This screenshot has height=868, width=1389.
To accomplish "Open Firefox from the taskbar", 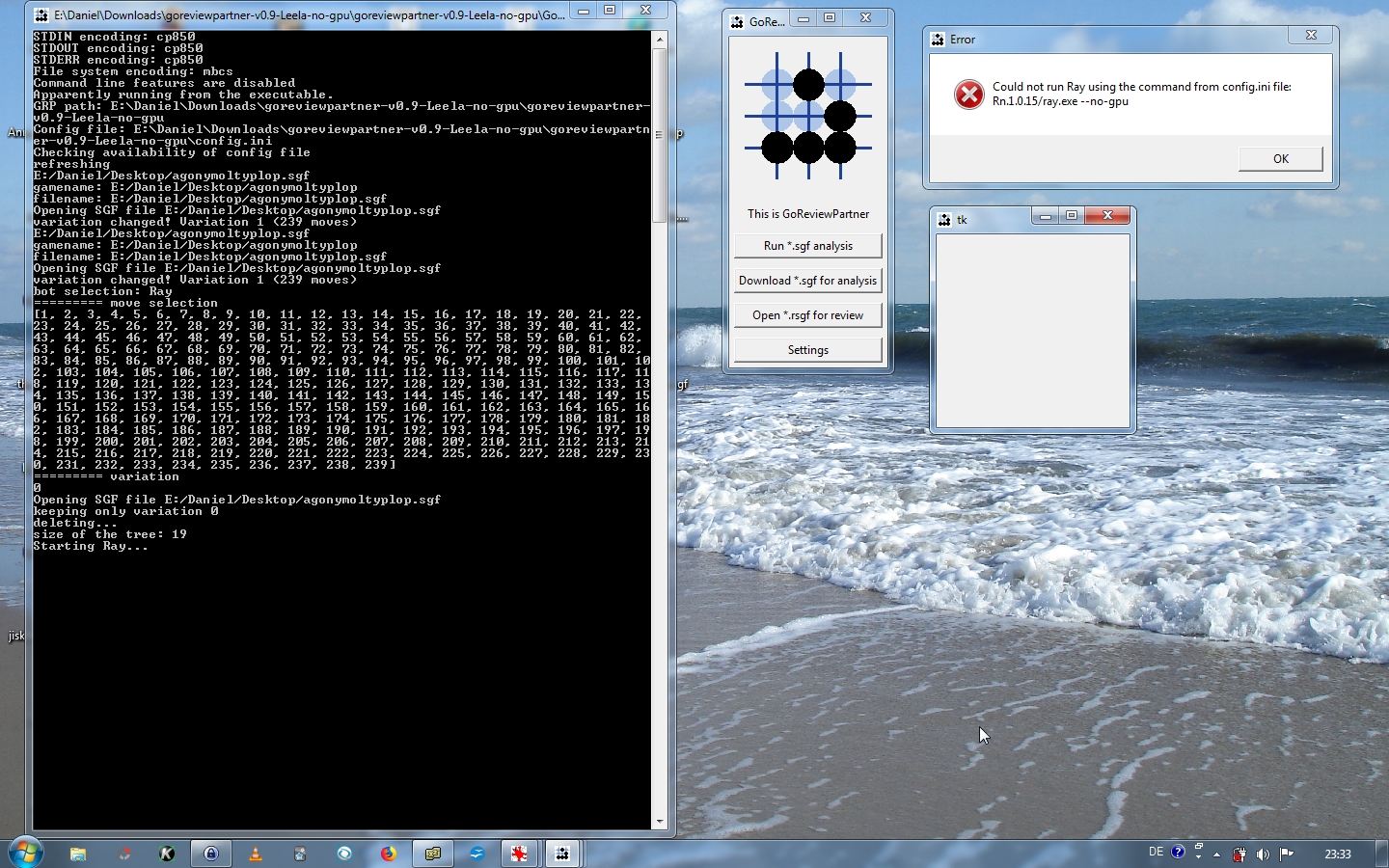I will tap(388, 854).
